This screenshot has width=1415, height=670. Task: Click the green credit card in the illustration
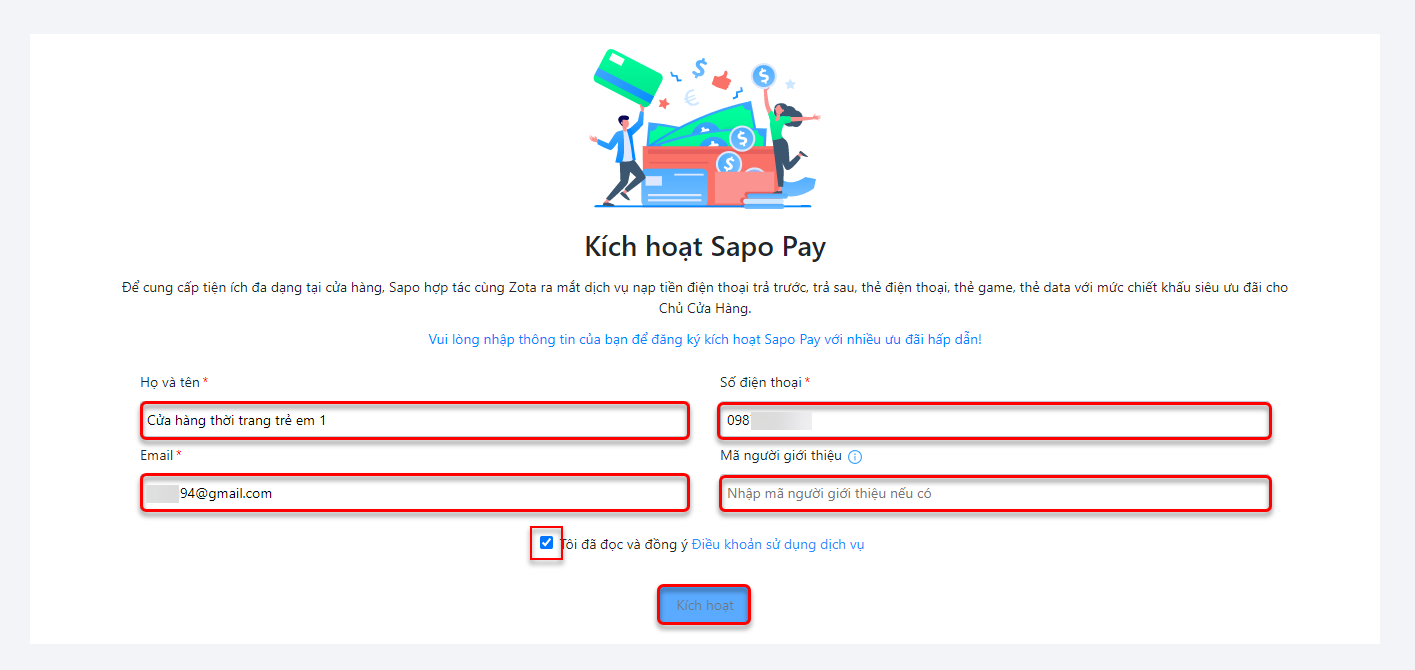click(627, 76)
